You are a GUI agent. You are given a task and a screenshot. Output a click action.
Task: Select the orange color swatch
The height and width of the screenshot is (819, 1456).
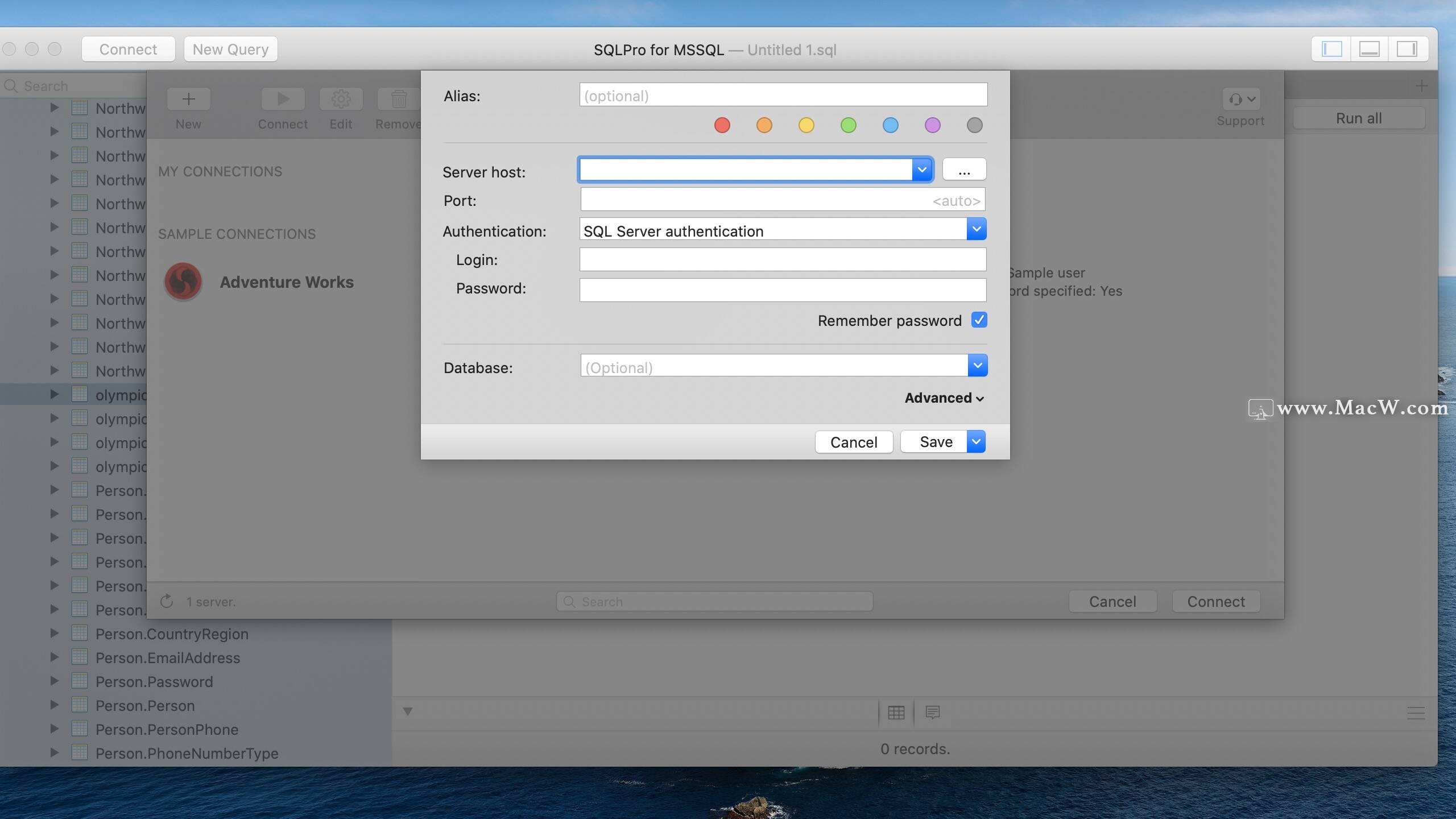coord(764,125)
